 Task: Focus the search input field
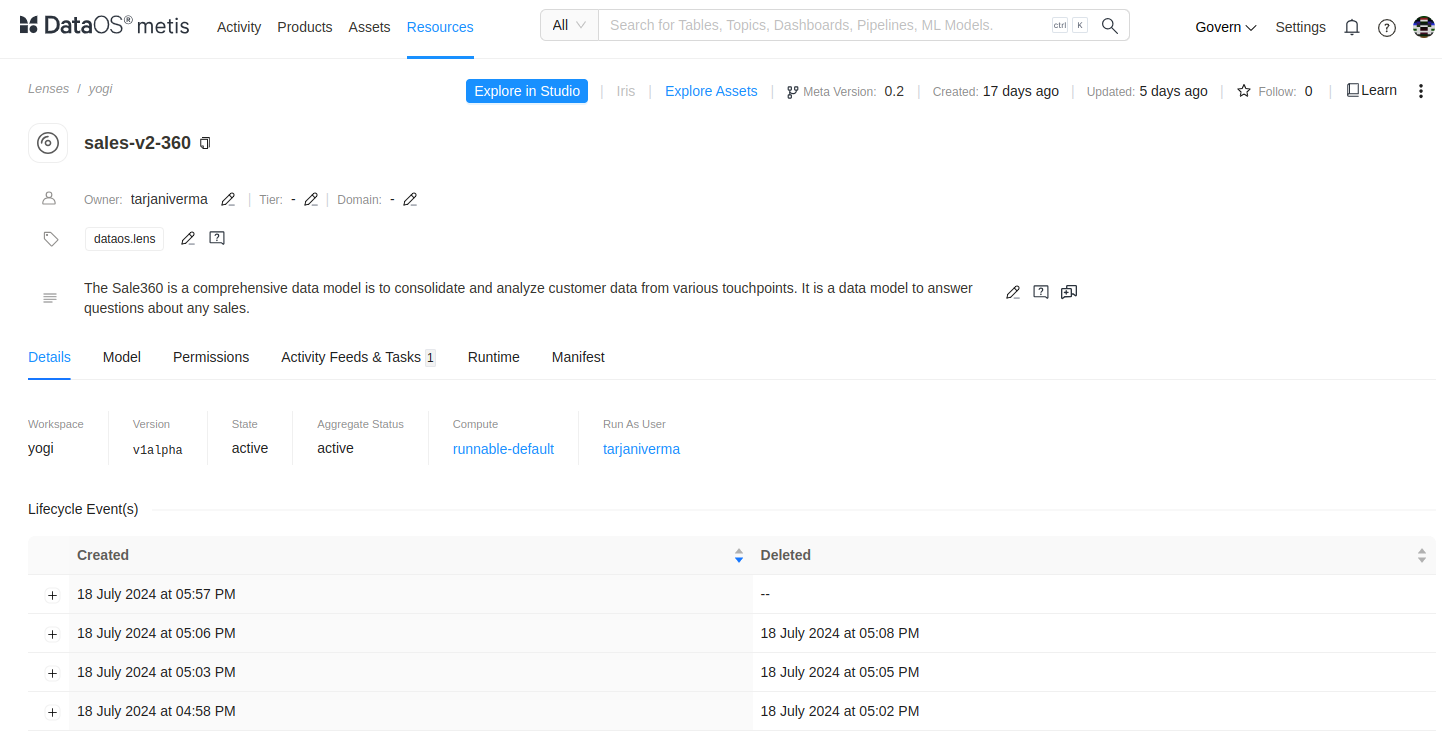click(825, 25)
